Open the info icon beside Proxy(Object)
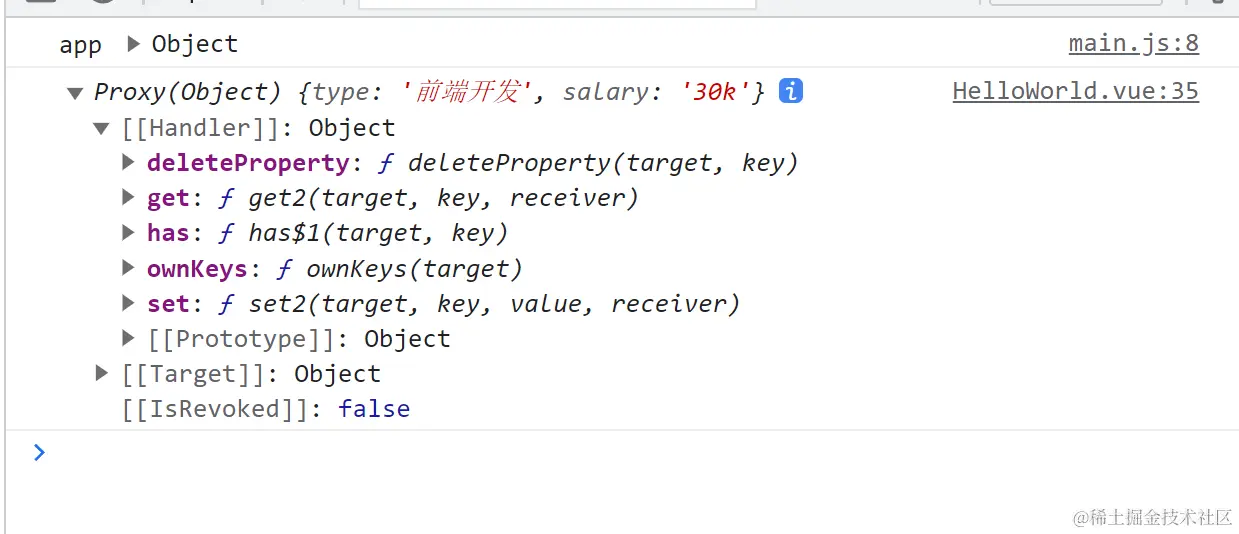 (790, 92)
